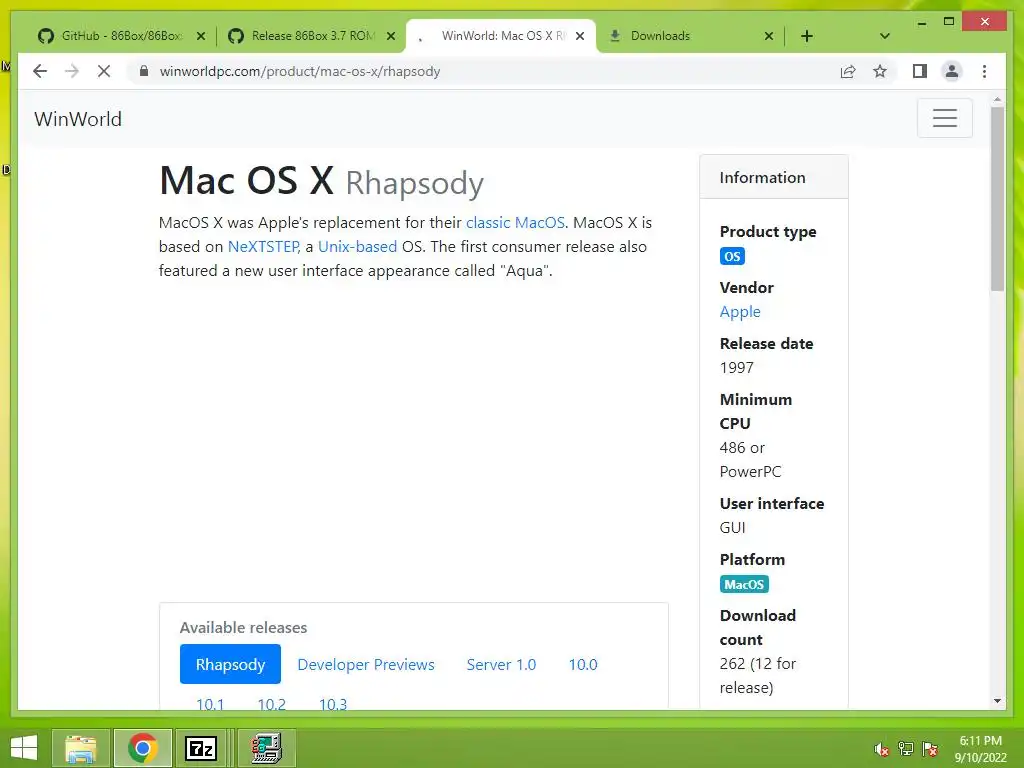Stop loading the page
Viewport: 1024px width, 768px height.
pyautogui.click(x=104, y=71)
